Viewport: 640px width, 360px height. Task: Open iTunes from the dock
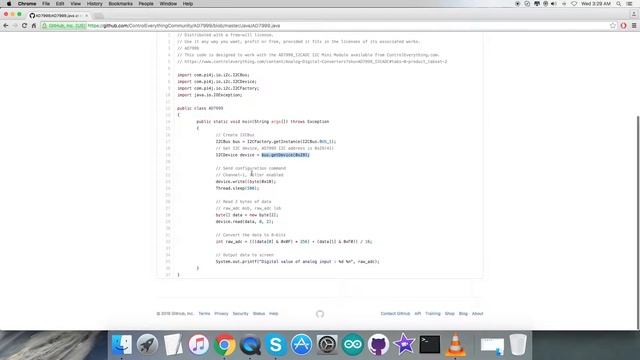tap(199, 345)
